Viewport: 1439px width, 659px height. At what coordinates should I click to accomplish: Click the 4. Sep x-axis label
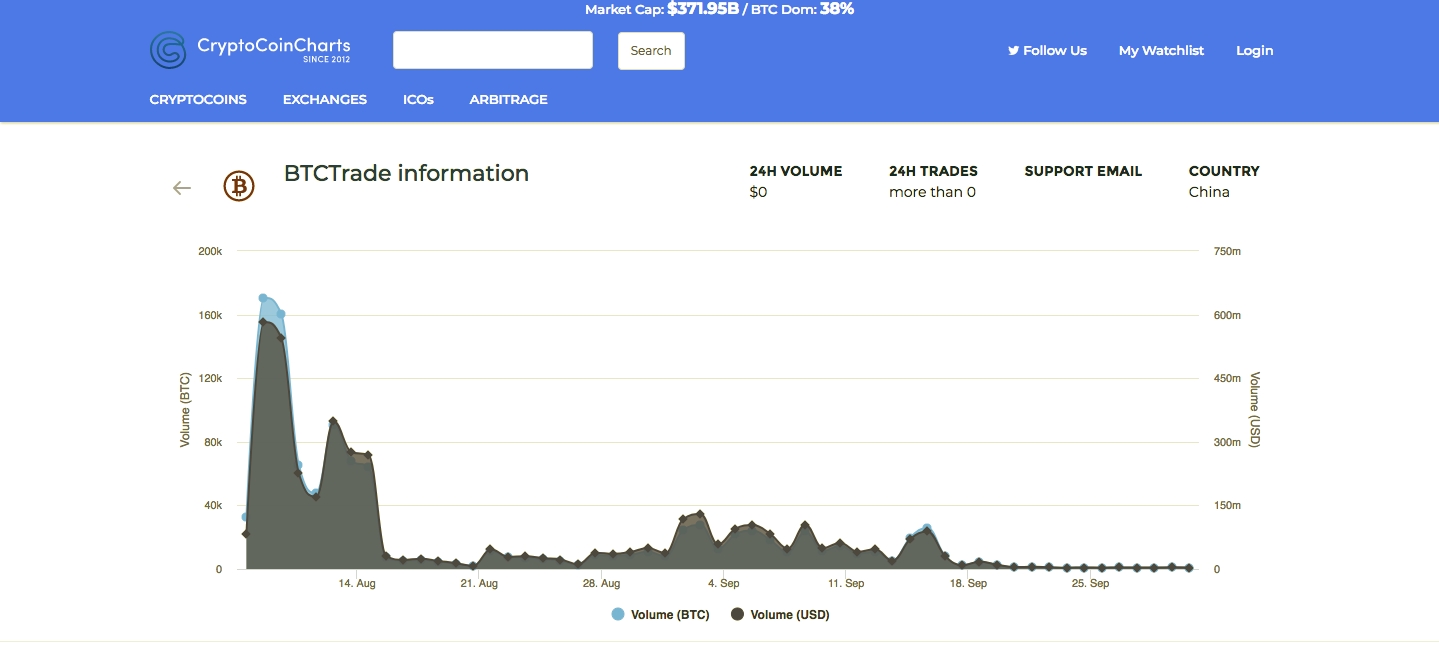[x=723, y=583]
